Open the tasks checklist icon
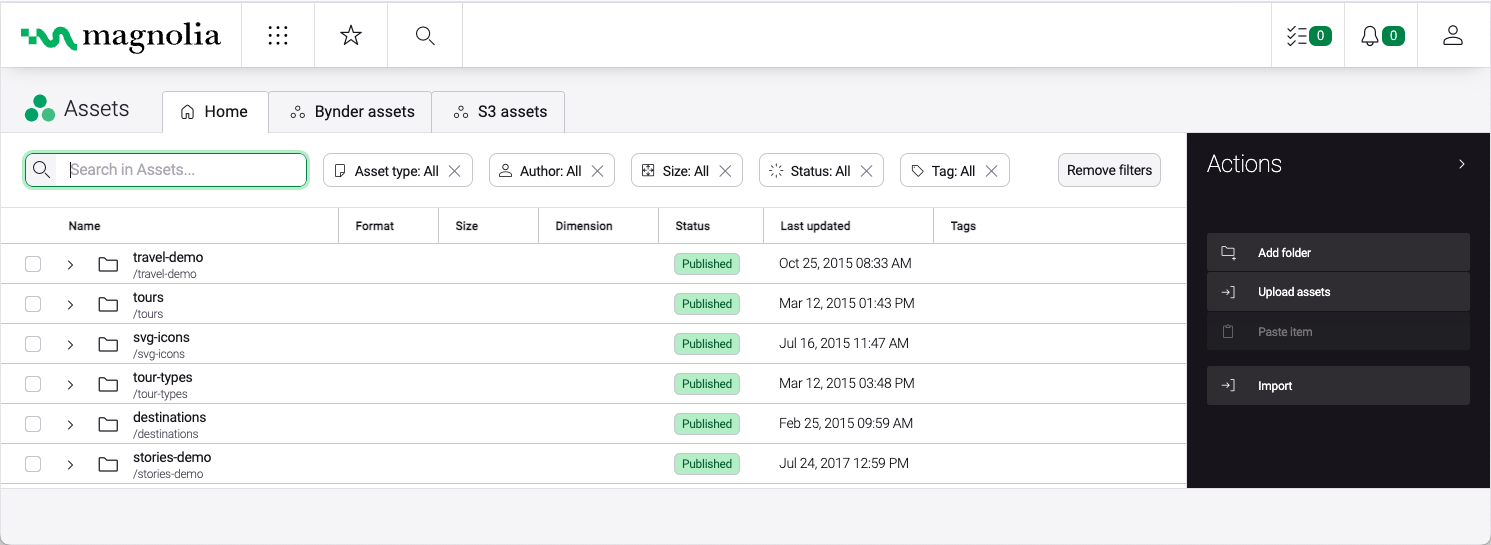Image resolution: width=1491 pixels, height=545 pixels. pos(1308,36)
